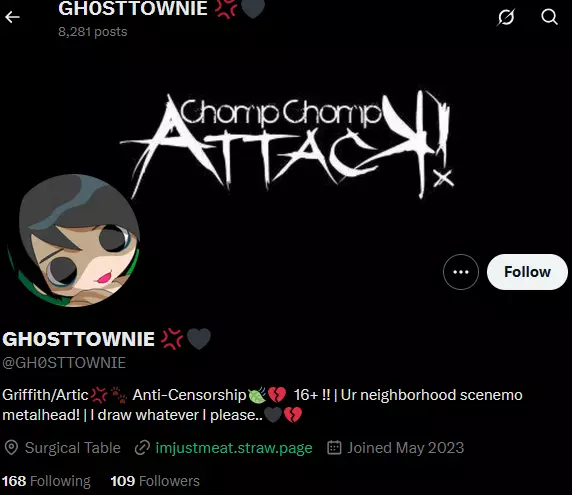View the 109 Followers list

click(x=155, y=481)
